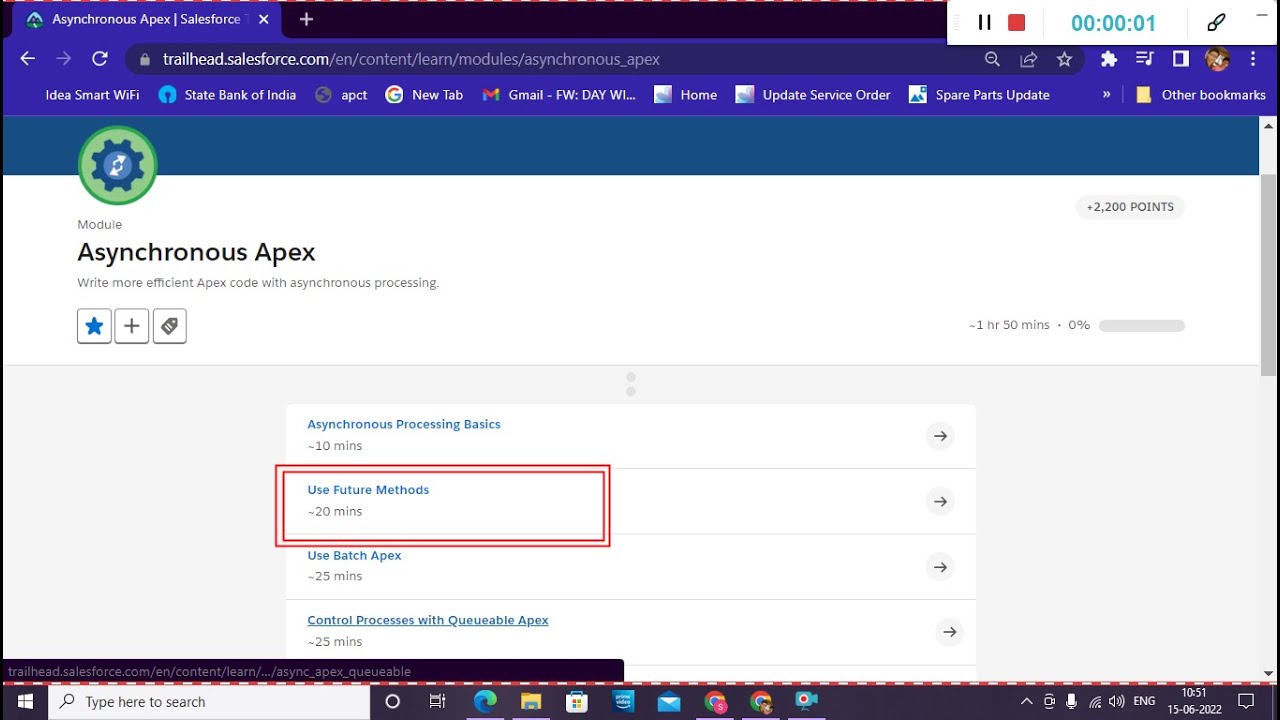Add the module using the plus button
The width and height of the screenshot is (1280, 720).
pos(132,326)
